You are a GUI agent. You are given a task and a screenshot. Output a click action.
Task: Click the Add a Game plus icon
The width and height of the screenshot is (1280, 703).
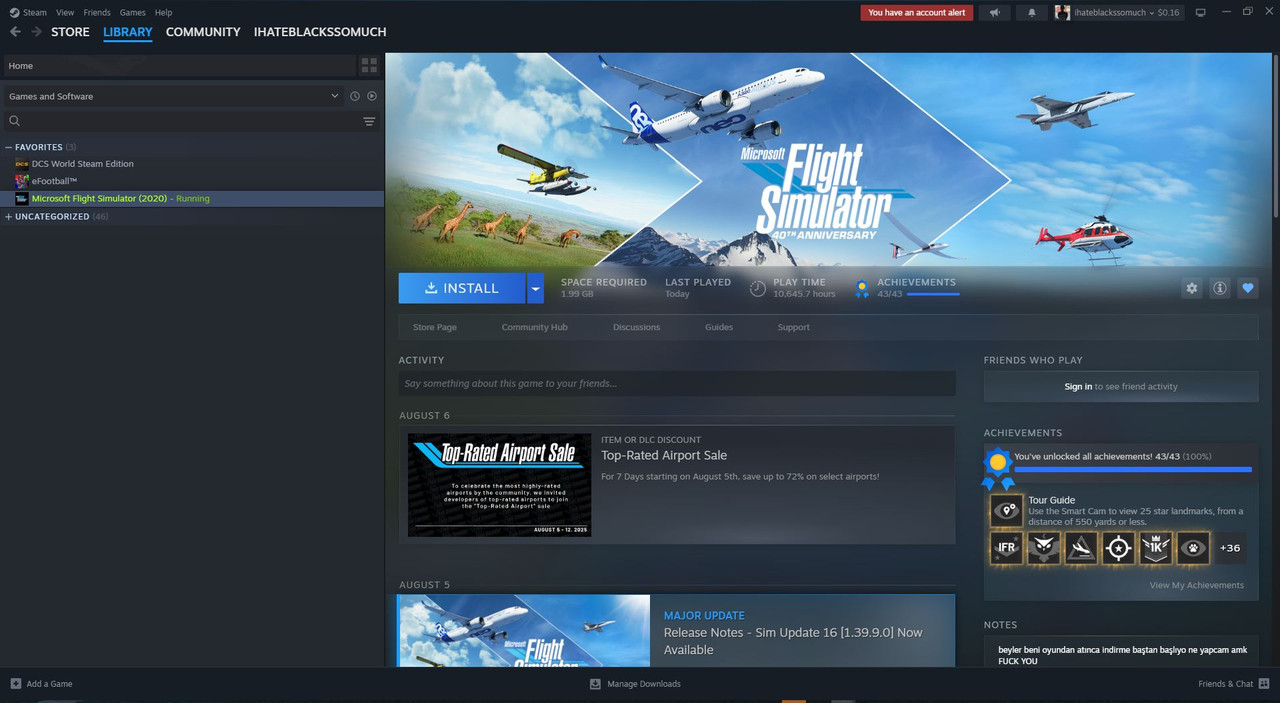15,684
